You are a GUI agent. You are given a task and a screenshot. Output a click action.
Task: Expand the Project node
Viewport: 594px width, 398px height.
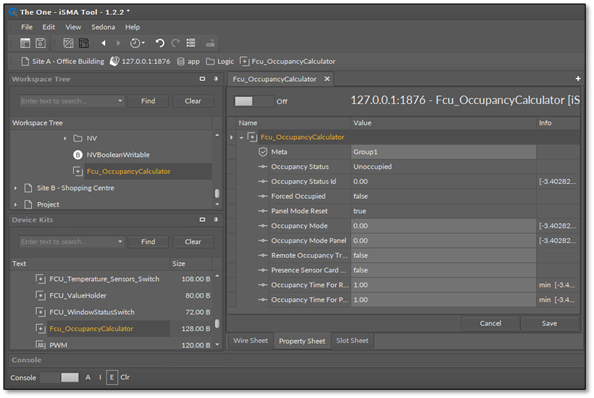point(16,204)
